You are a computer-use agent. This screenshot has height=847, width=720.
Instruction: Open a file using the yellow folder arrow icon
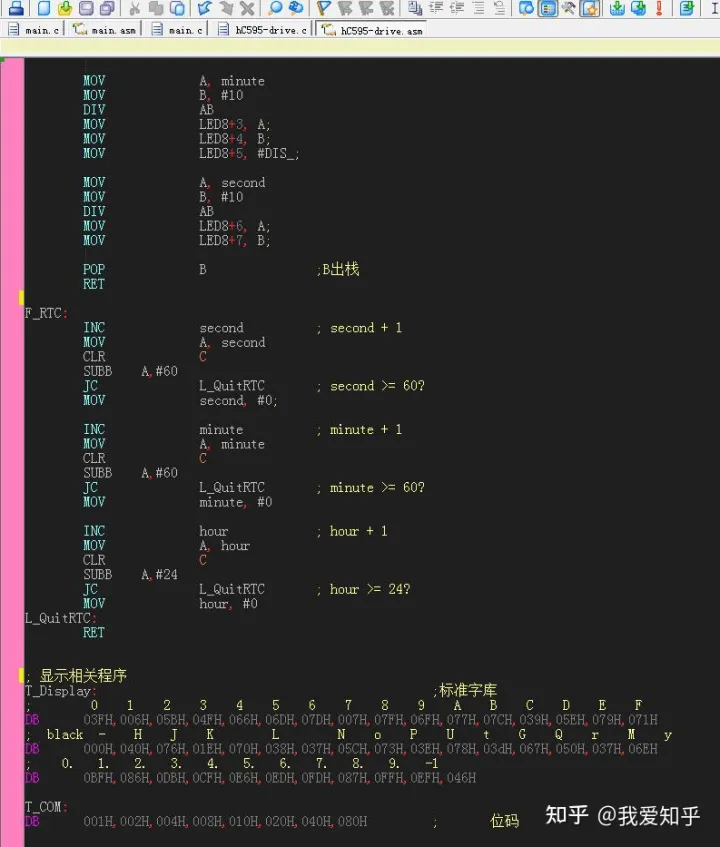[65, 8]
